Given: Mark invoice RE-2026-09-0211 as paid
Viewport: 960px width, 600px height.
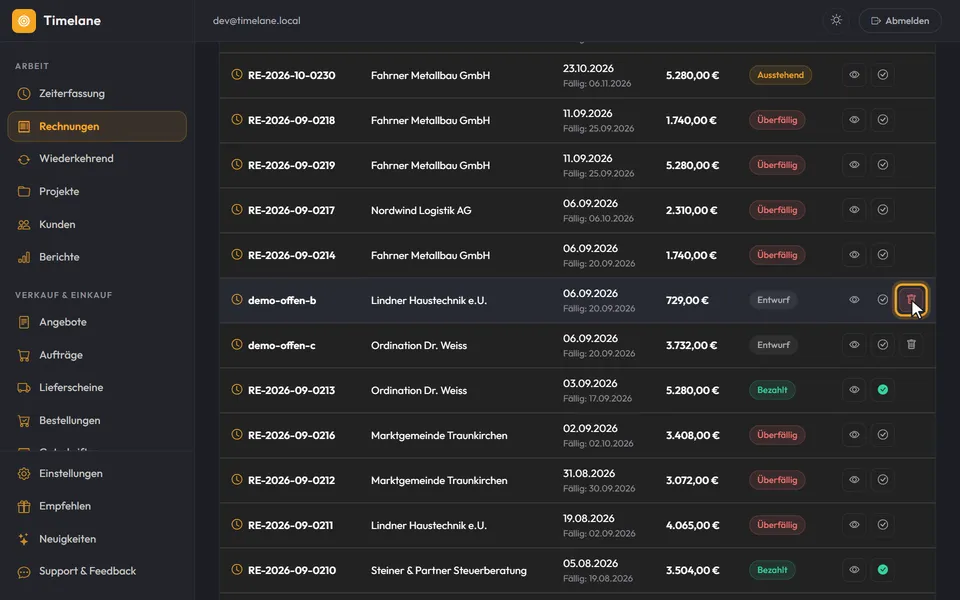Looking at the screenshot, I should 883,525.
